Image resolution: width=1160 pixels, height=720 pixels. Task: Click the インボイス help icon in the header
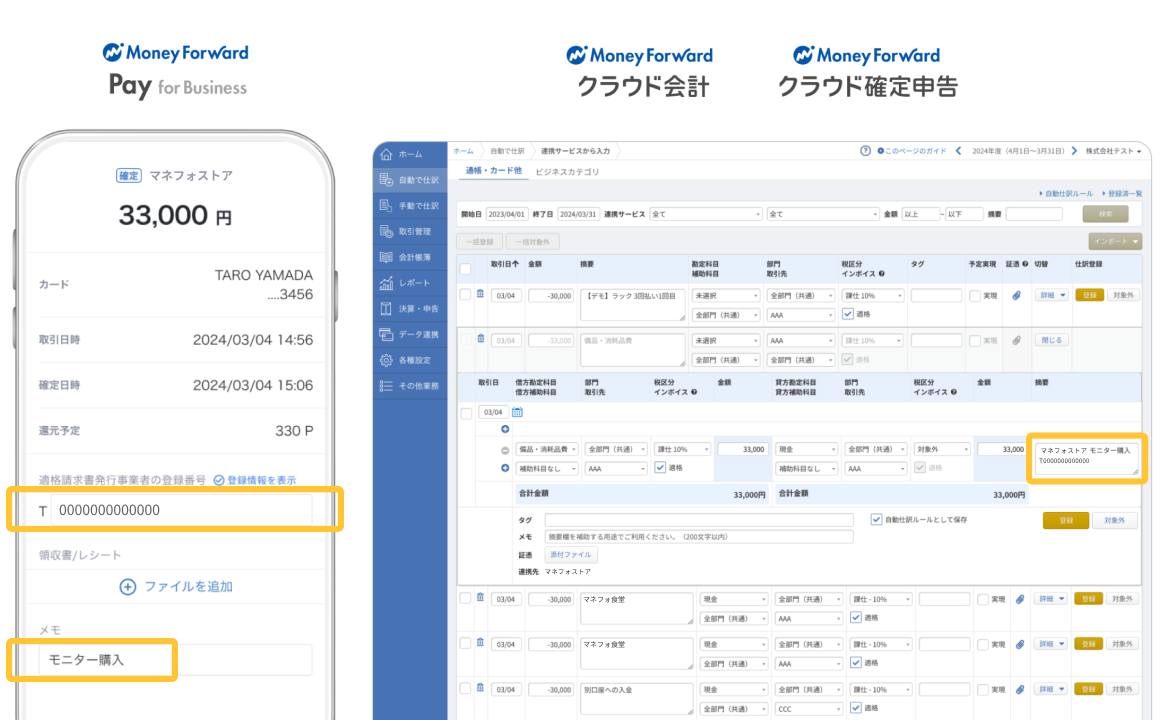[x=882, y=274]
